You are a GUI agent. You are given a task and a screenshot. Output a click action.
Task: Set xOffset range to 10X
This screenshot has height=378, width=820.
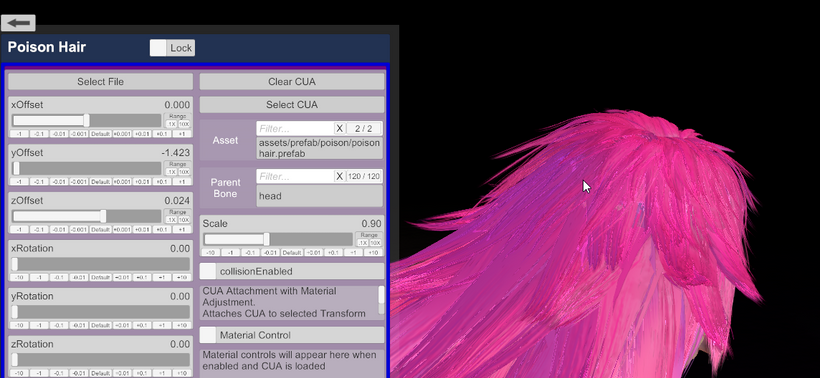184,124
